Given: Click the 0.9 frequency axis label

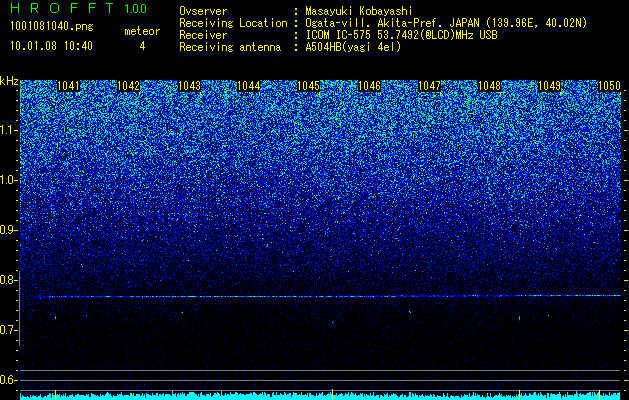Looking at the screenshot, I should [x=8, y=230].
